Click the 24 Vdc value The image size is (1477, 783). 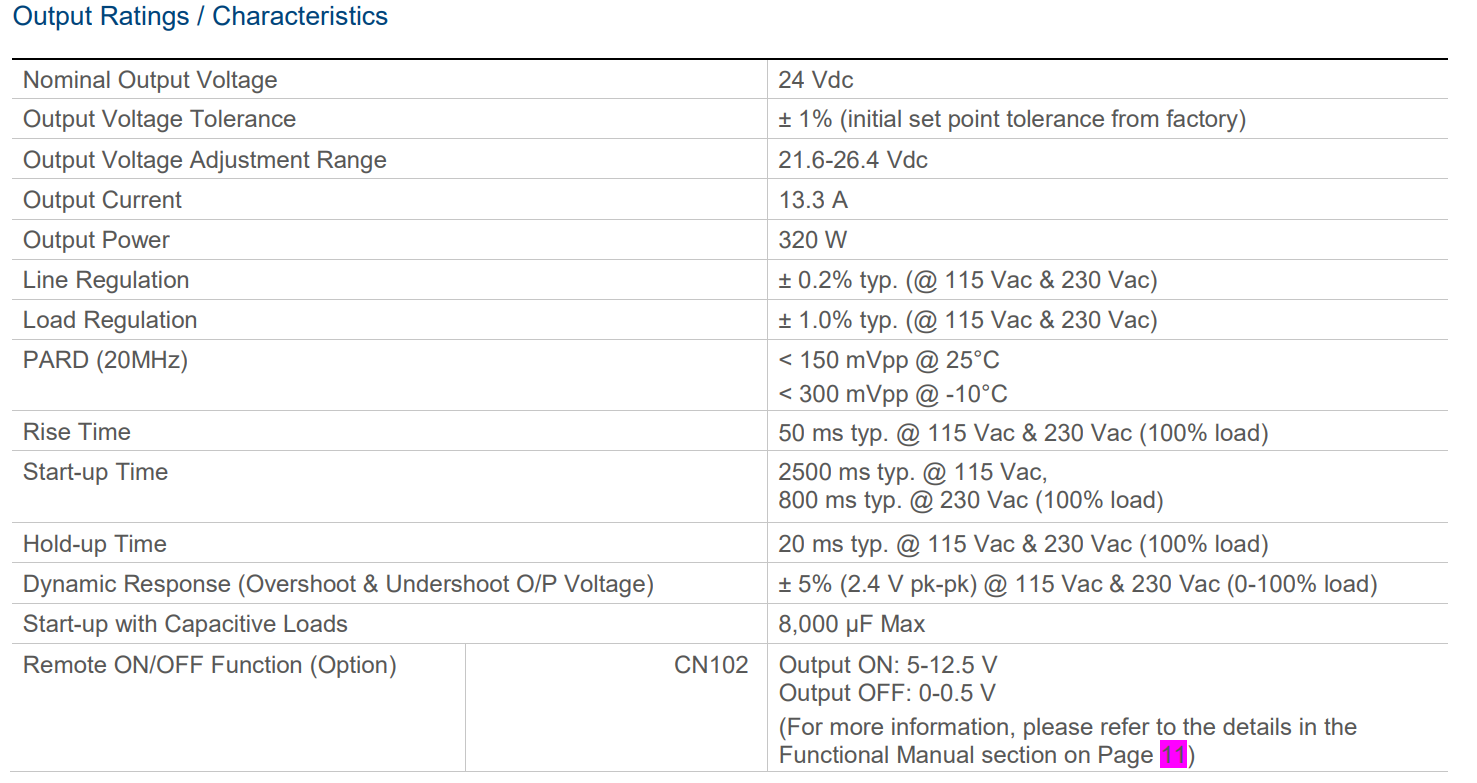pyautogui.click(x=816, y=80)
